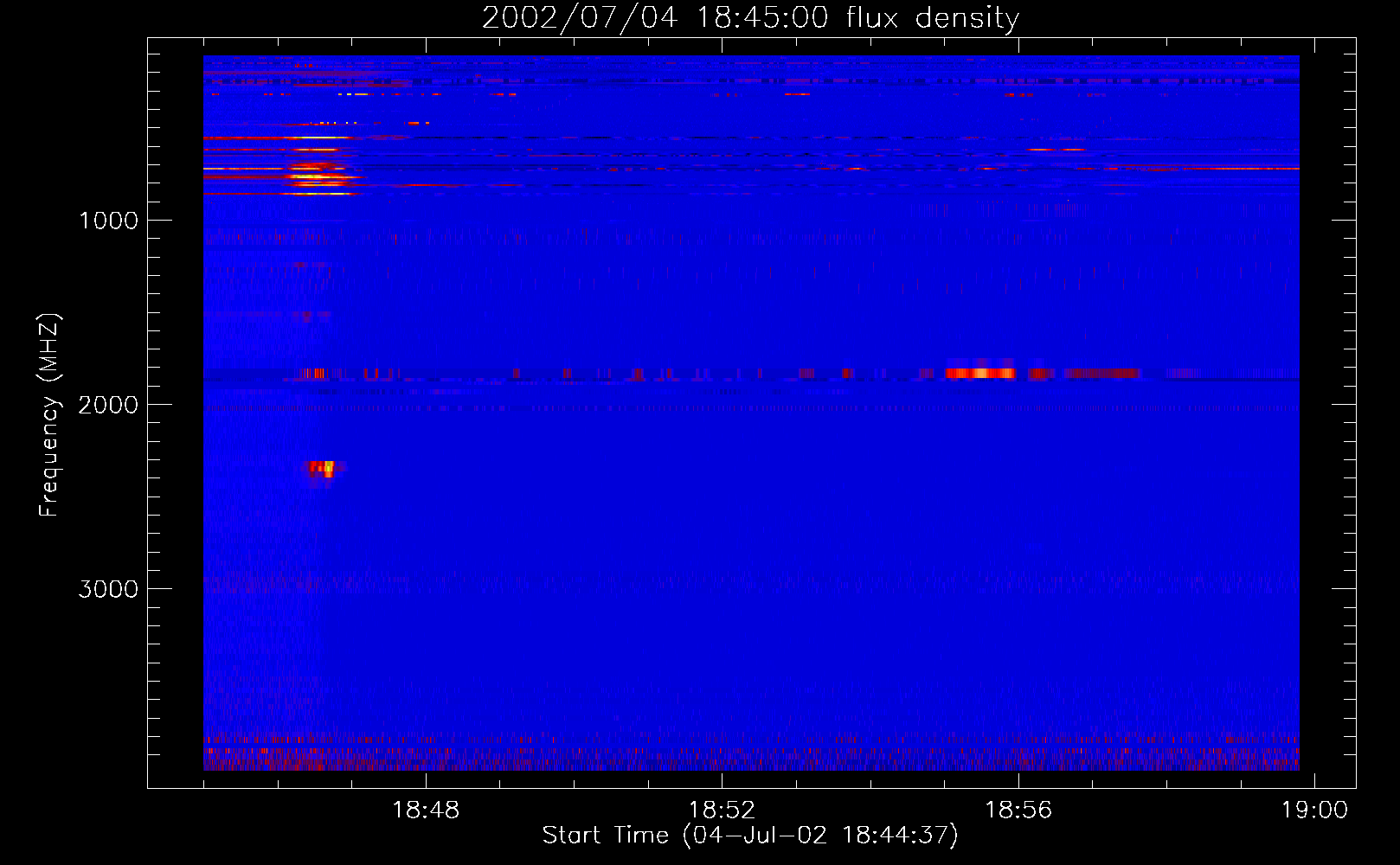Click the 18:48 time tick label
1400x865 pixels.
pos(426,811)
